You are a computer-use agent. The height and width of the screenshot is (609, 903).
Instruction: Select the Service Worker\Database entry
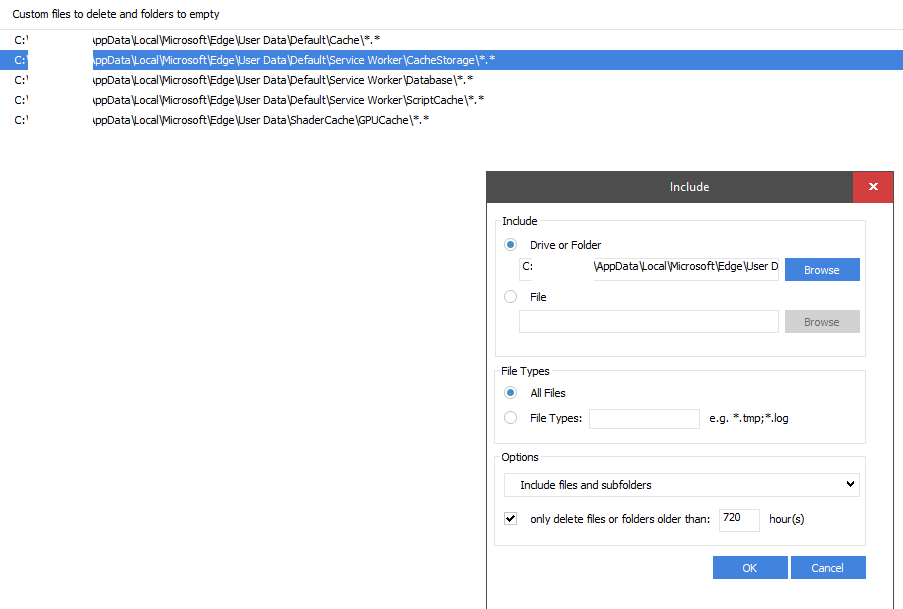pyautogui.click(x=281, y=80)
